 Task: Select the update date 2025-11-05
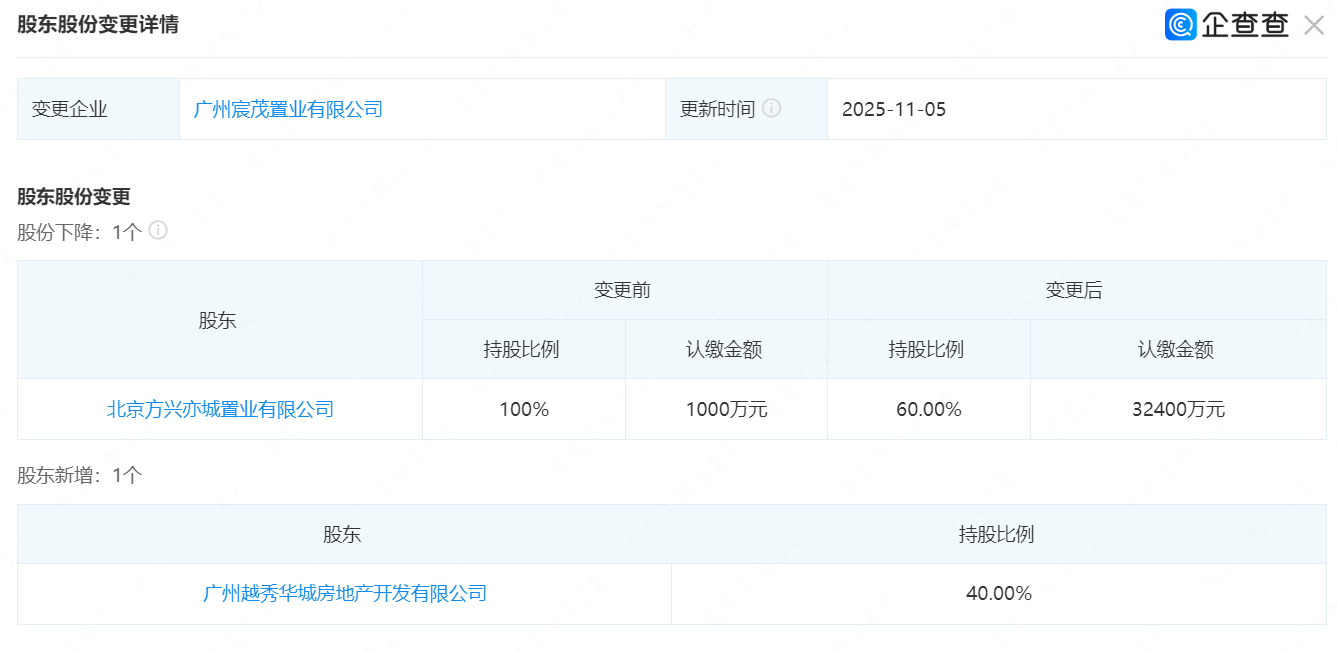pos(893,109)
